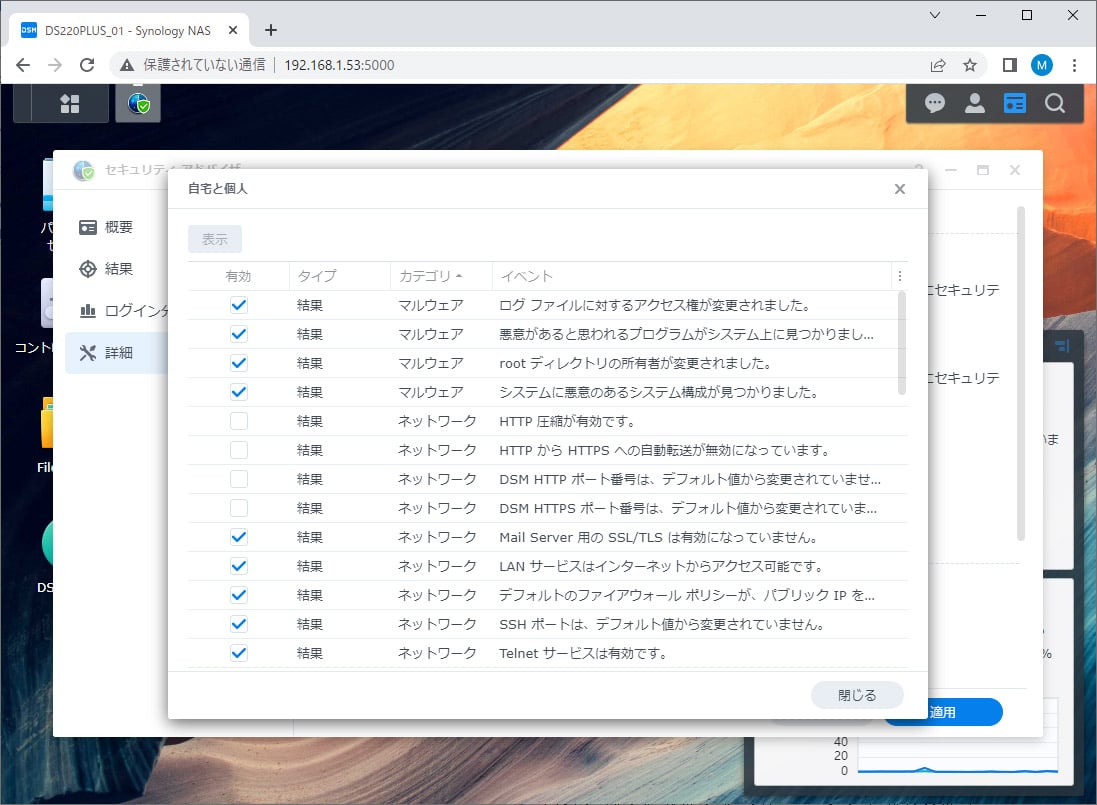
Task: Open the tab search chevron
Action: tap(935, 15)
